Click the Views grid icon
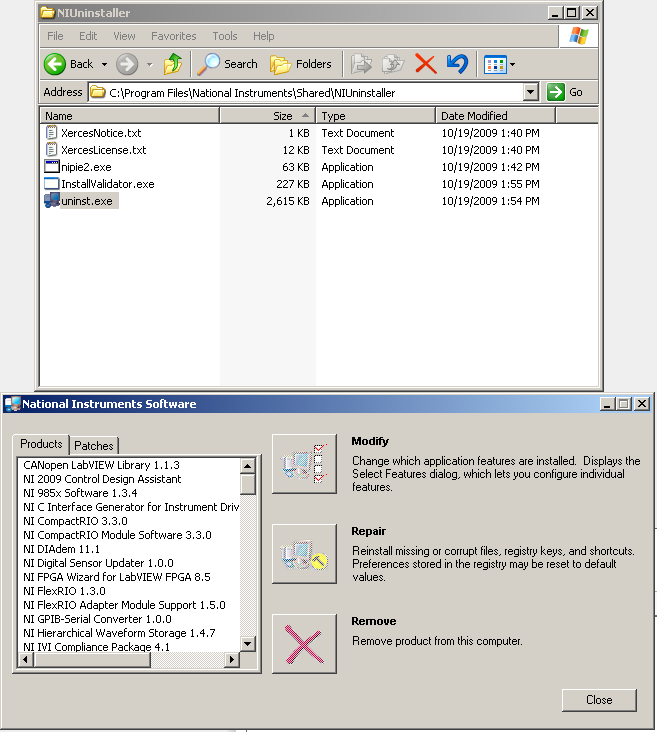 click(x=495, y=64)
